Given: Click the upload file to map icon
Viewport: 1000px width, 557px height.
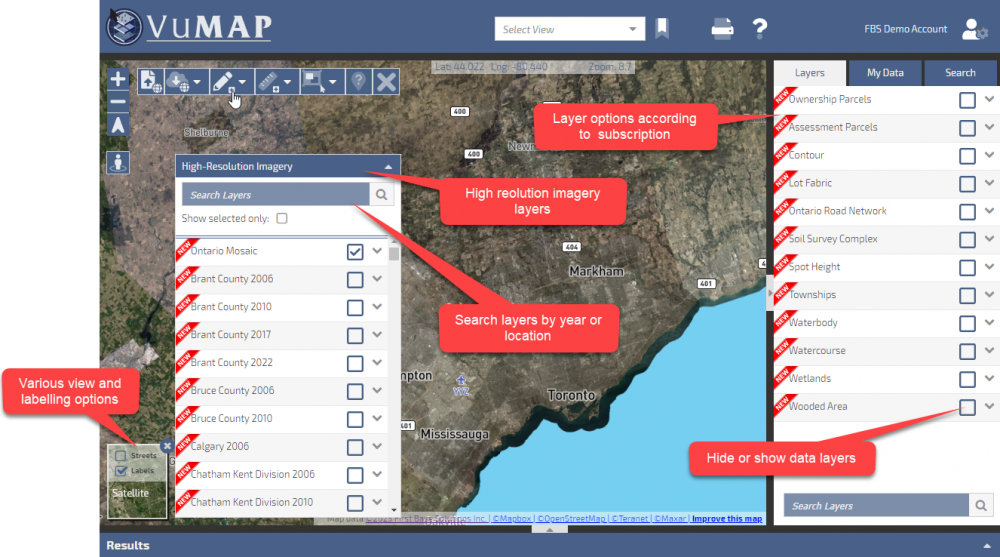Looking at the screenshot, I should point(149,82).
